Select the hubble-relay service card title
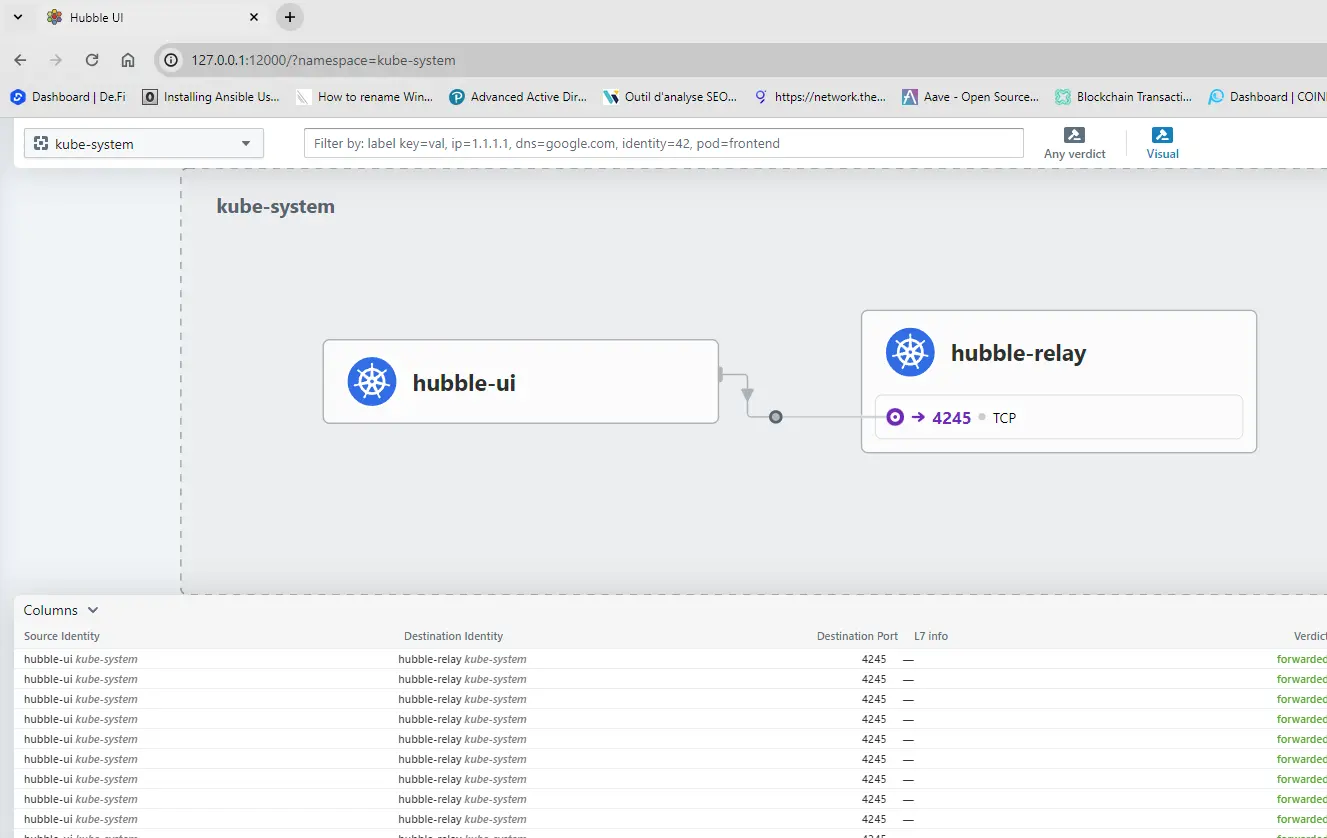 pos(1018,353)
